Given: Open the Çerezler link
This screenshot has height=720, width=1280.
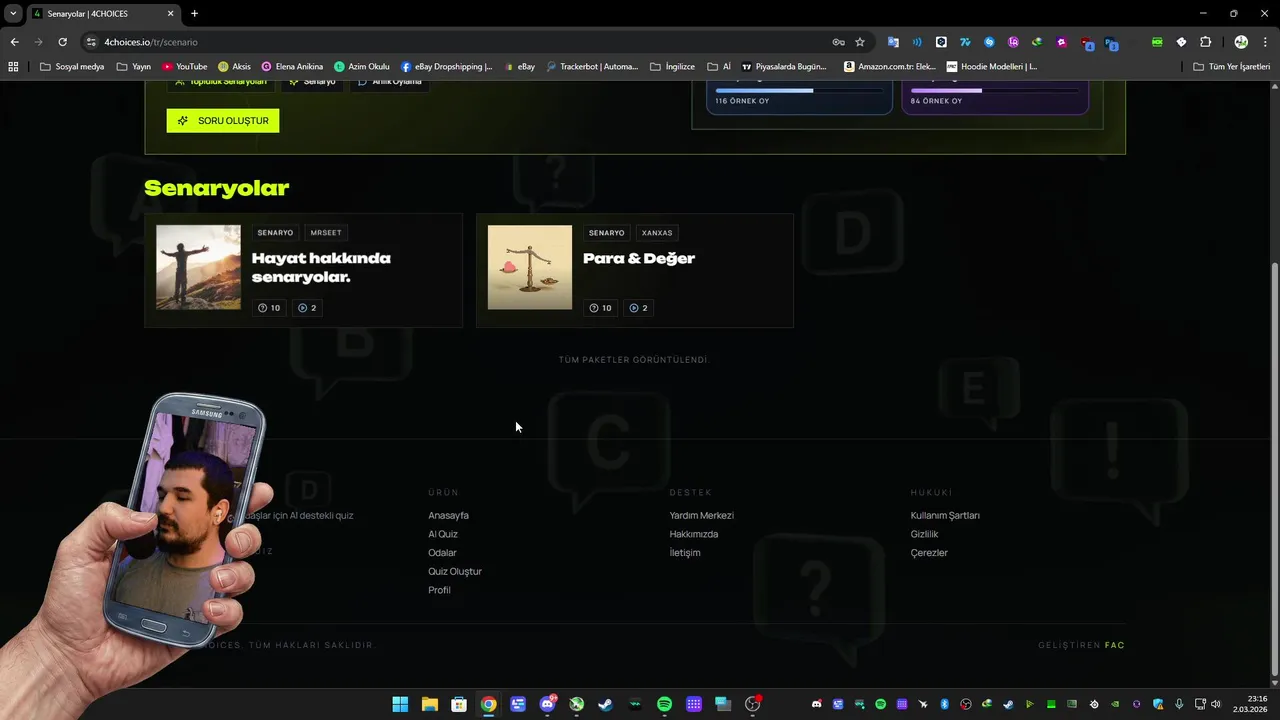Looking at the screenshot, I should coord(929,553).
